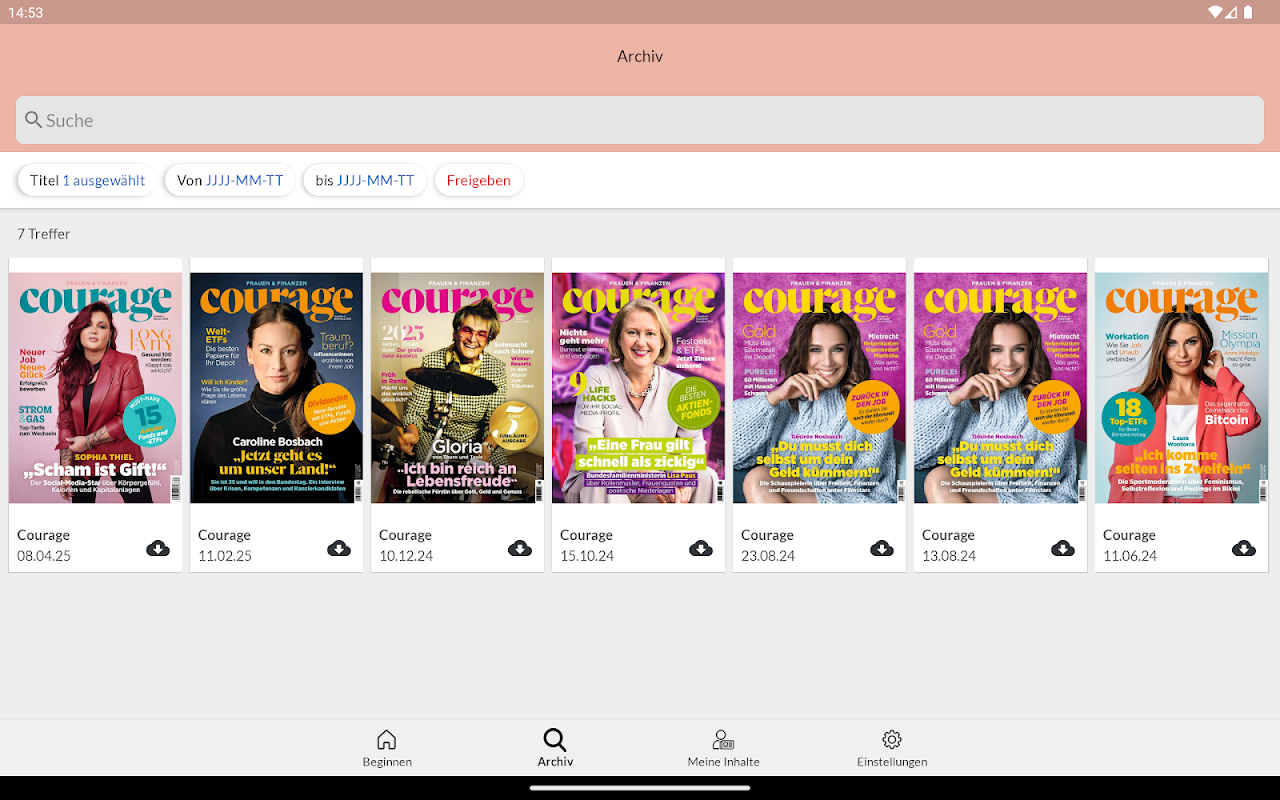Image resolution: width=1280 pixels, height=800 pixels.
Task: Open the Sophia Thiel cover issue
Action: (96, 388)
